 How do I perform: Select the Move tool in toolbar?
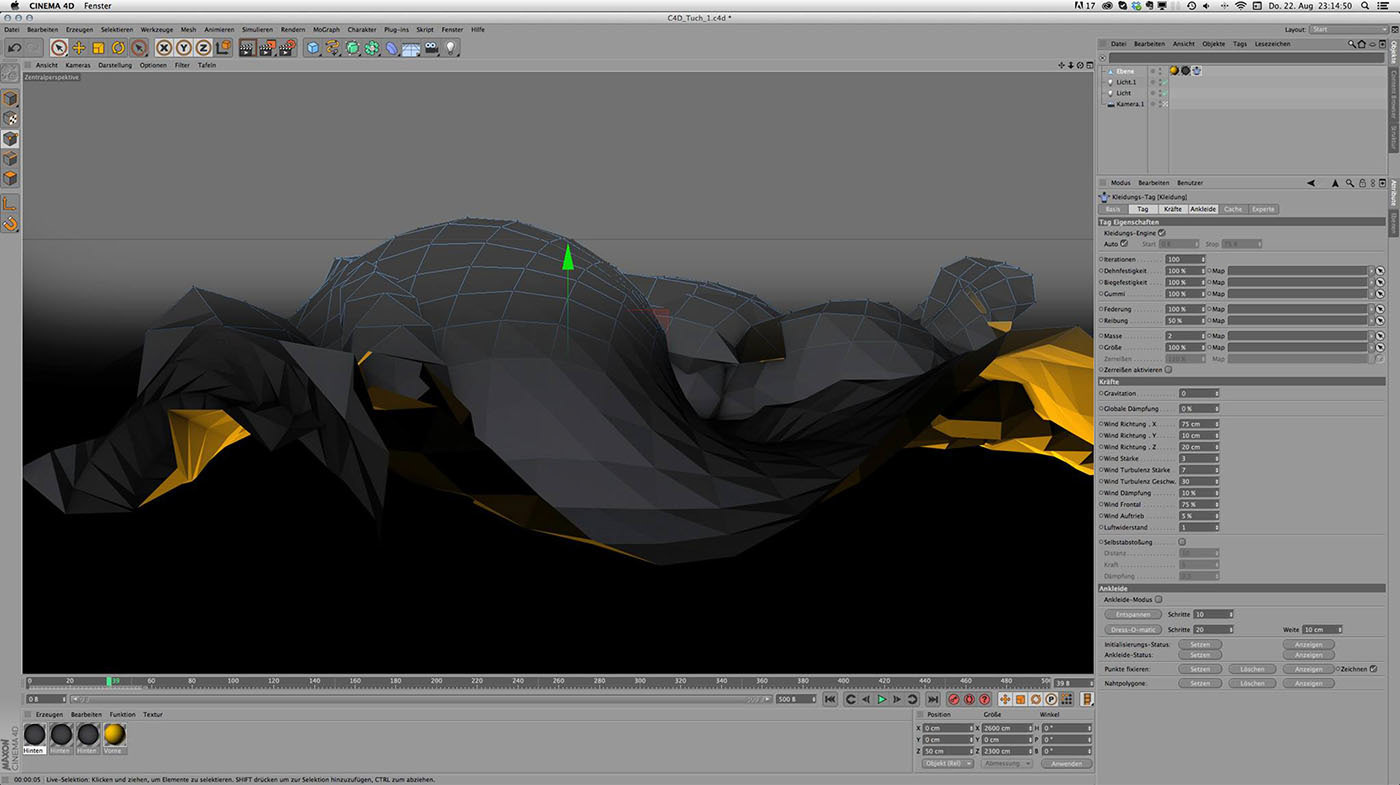79,47
